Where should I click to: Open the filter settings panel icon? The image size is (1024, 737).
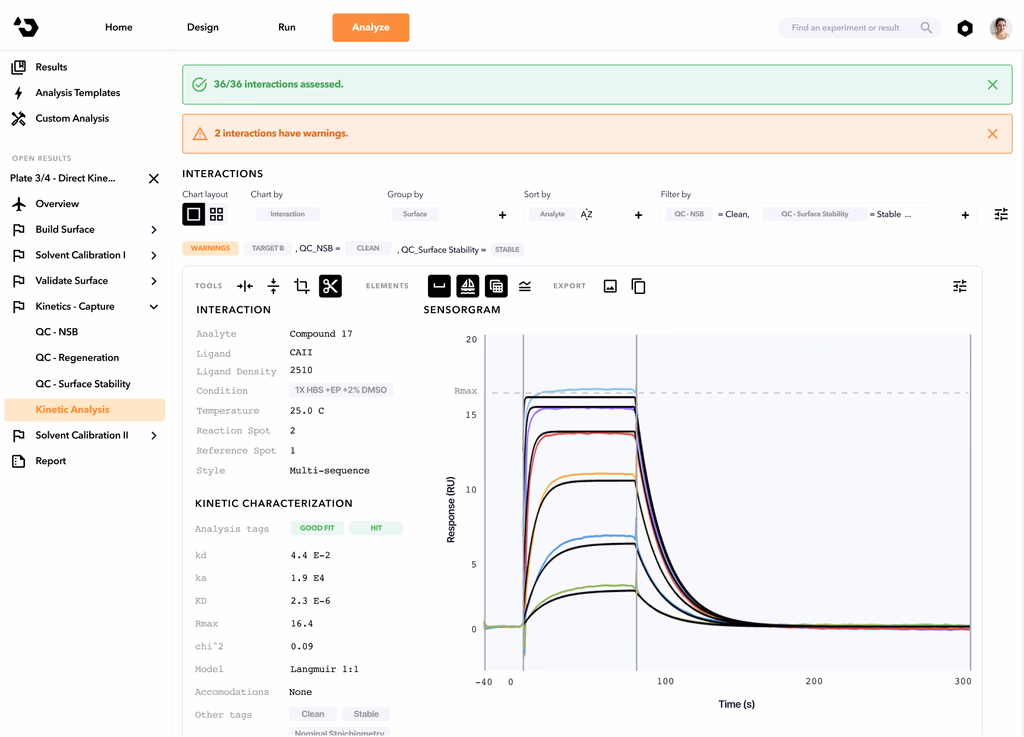pos(1000,213)
